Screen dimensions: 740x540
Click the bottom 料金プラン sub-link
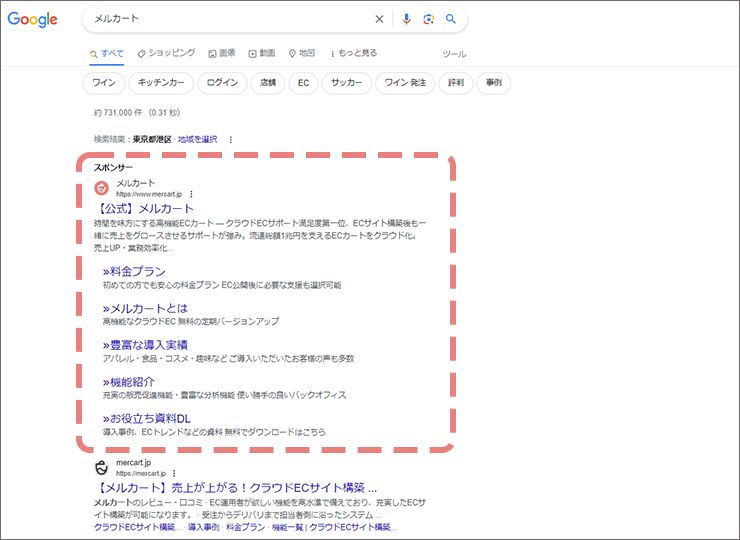pyautogui.click(x=245, y=527)
